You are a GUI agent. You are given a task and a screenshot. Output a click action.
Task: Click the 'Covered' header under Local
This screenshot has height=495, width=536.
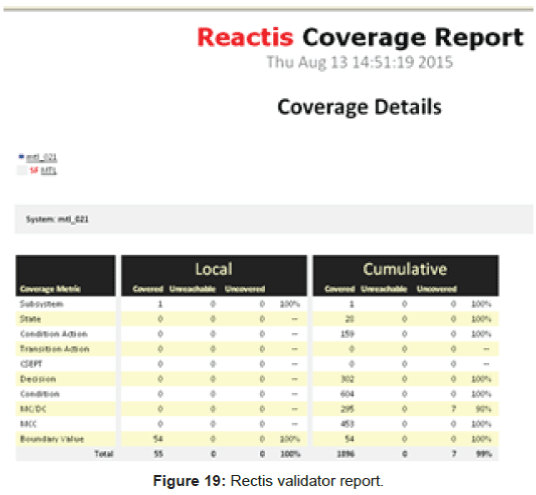pyautogui.click(x=148, y=289)
